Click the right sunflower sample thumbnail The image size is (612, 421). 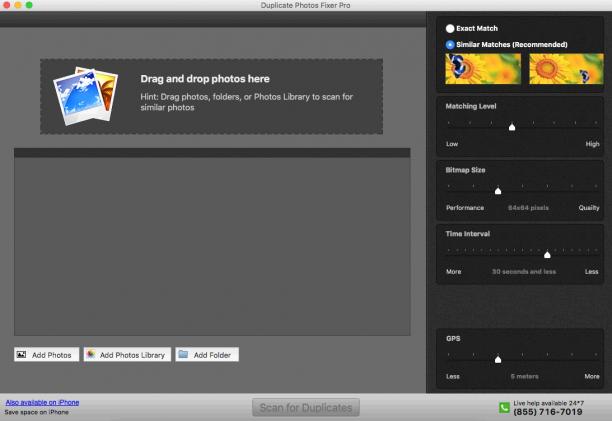pos(566,69)
